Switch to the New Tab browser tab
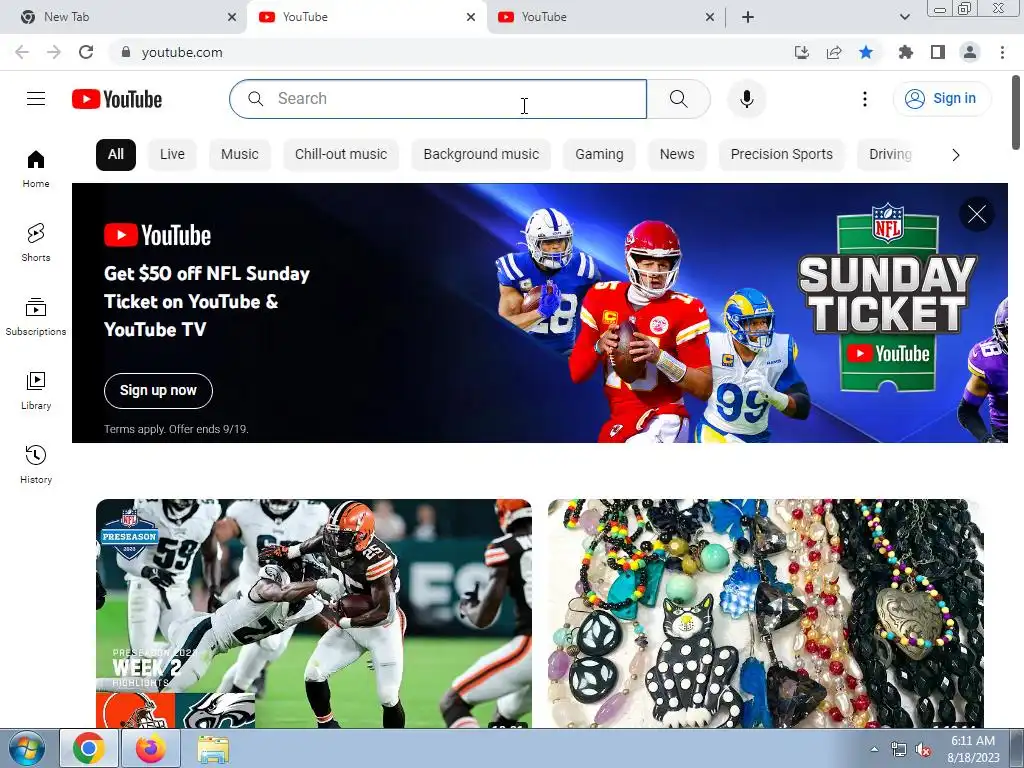The height and width of the screenshot is (768, 1024). click(x=123, y=17)
